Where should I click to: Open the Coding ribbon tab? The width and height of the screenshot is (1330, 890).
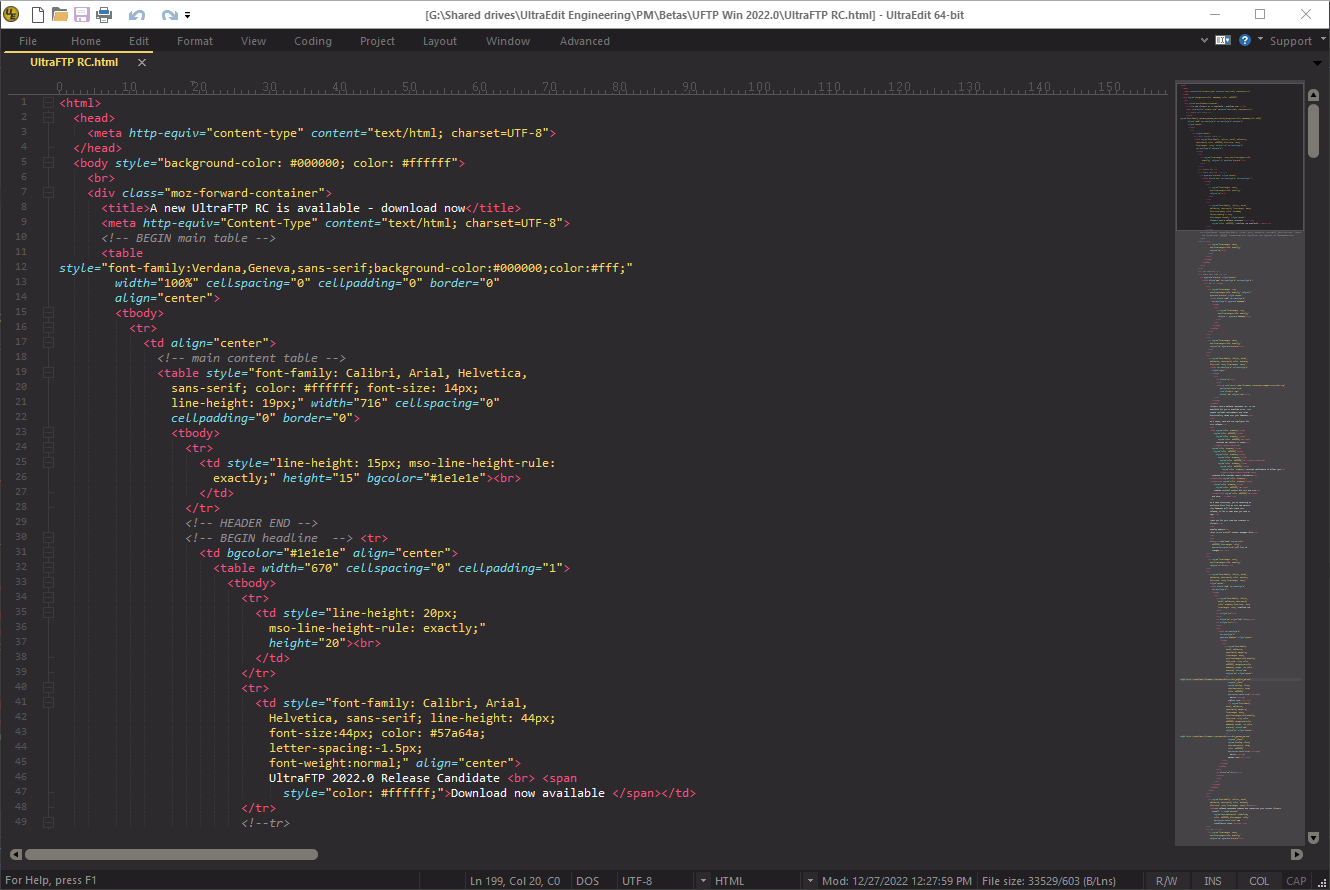[x=313, y=41]
